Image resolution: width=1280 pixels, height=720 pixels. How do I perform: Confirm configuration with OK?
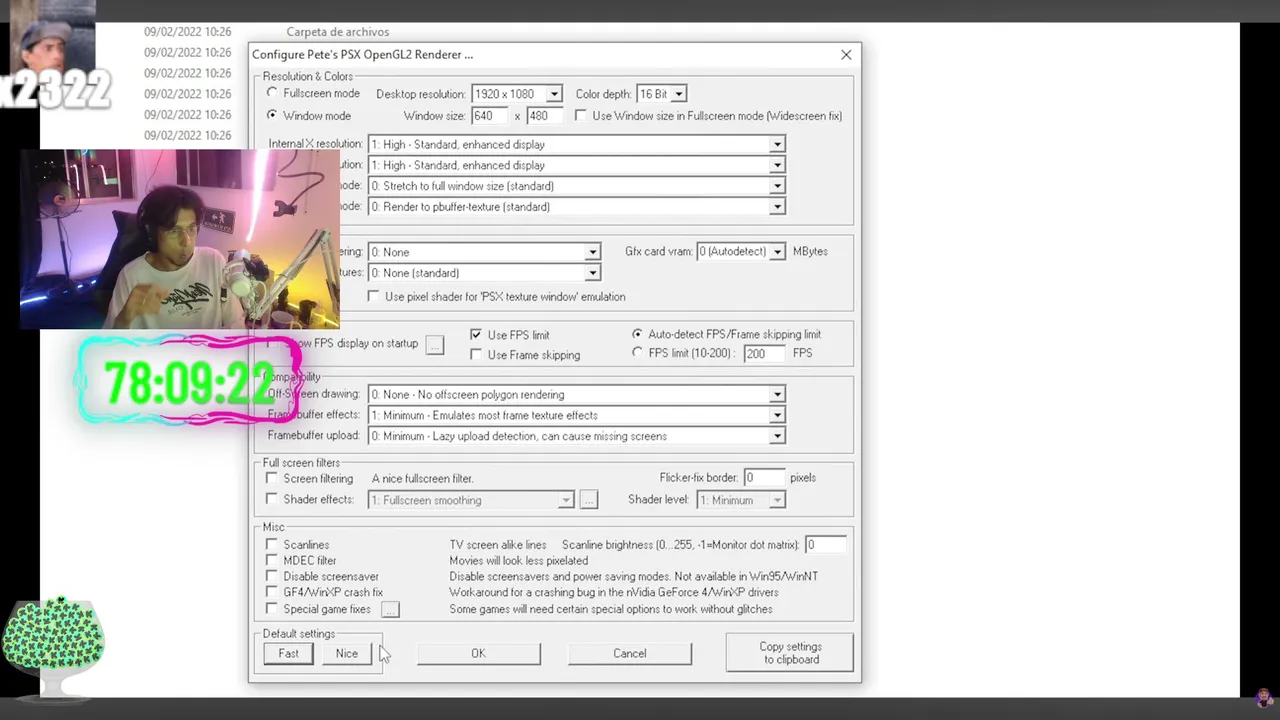pos(478,654)
